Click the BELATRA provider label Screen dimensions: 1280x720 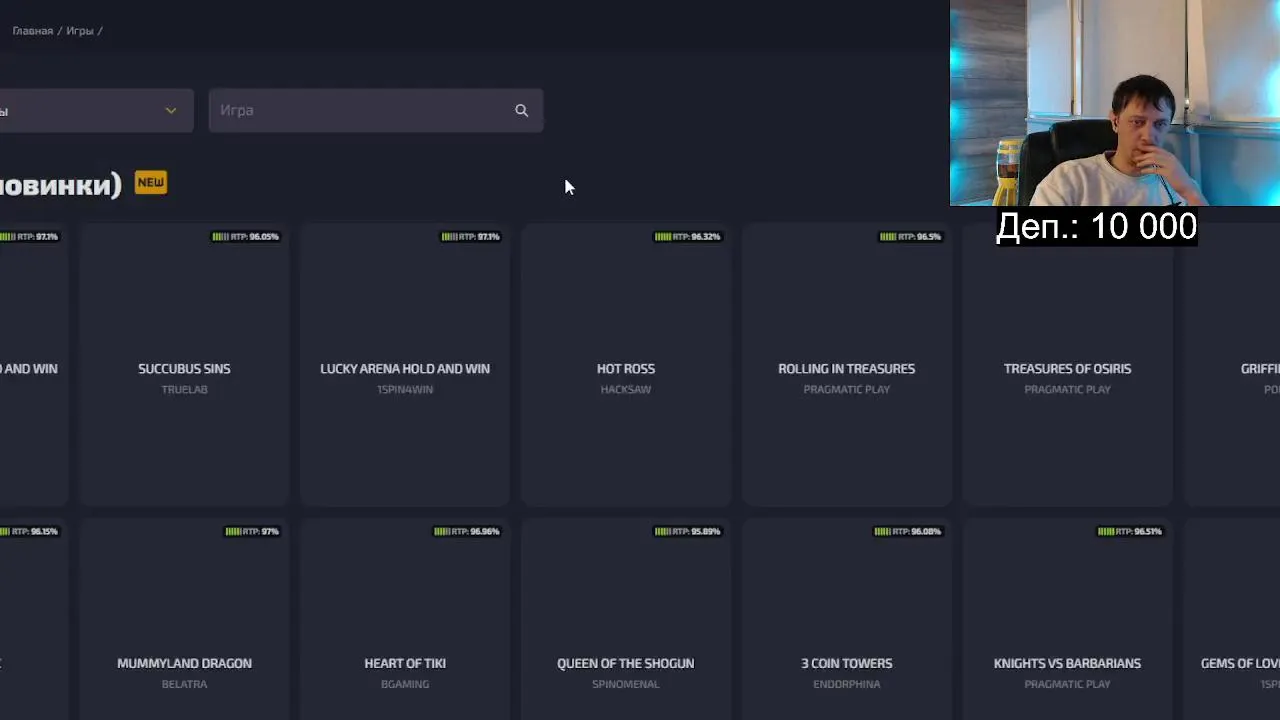coord(184,685)
